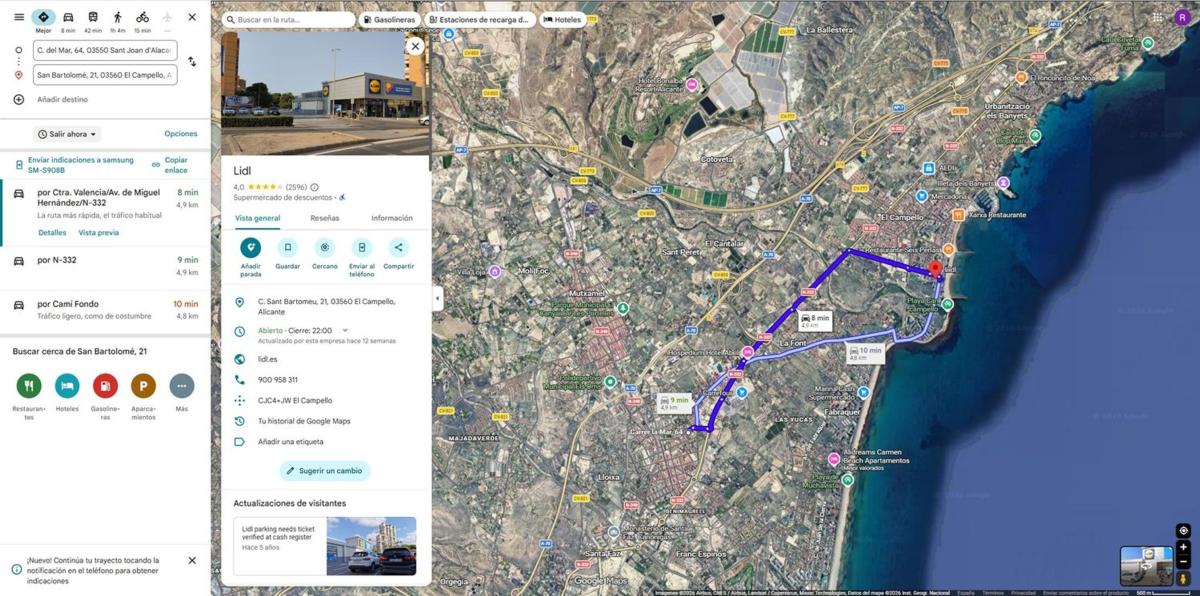Swap origin and destination points
Viewport: 1200px width, 596px height.
pos(192,62)
